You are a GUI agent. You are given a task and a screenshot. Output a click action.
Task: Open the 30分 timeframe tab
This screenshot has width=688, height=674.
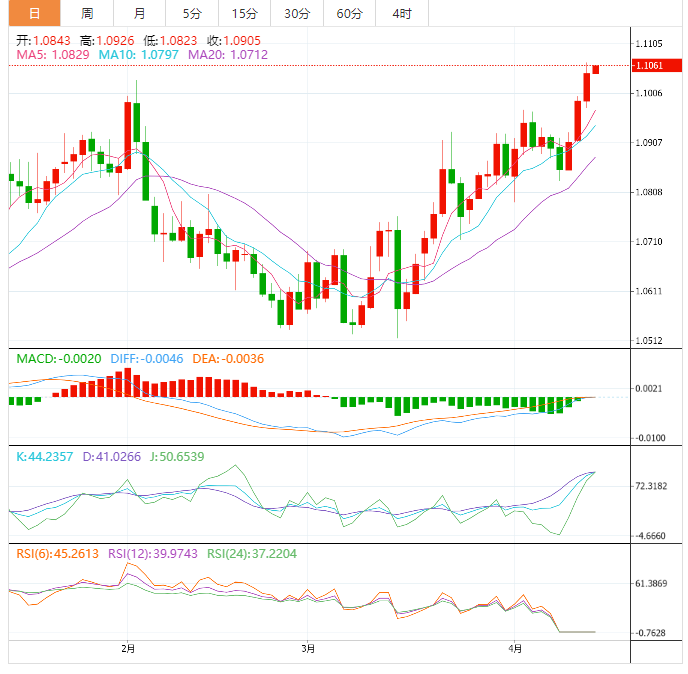coord(297,13)
